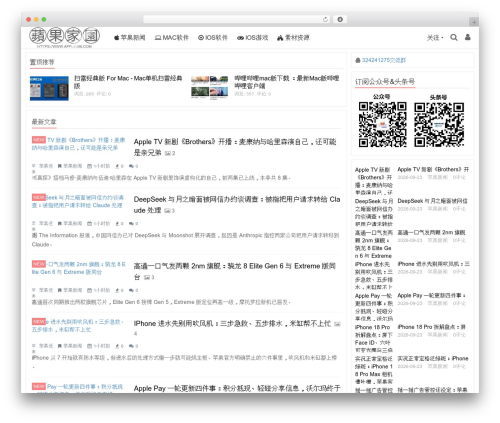Click the 公众号 QR code image
The height and width of the screenshot is (423, 500).
(382, 124)
